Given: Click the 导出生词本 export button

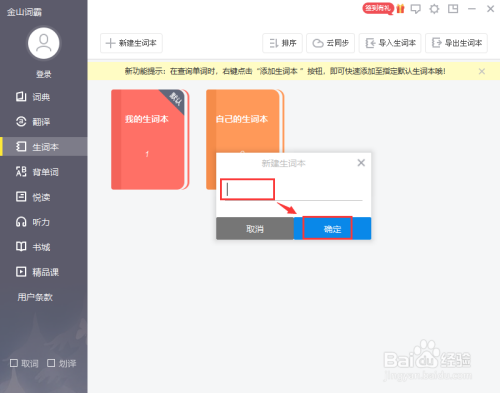Looking at the screenshot, I should click(456, 43).
